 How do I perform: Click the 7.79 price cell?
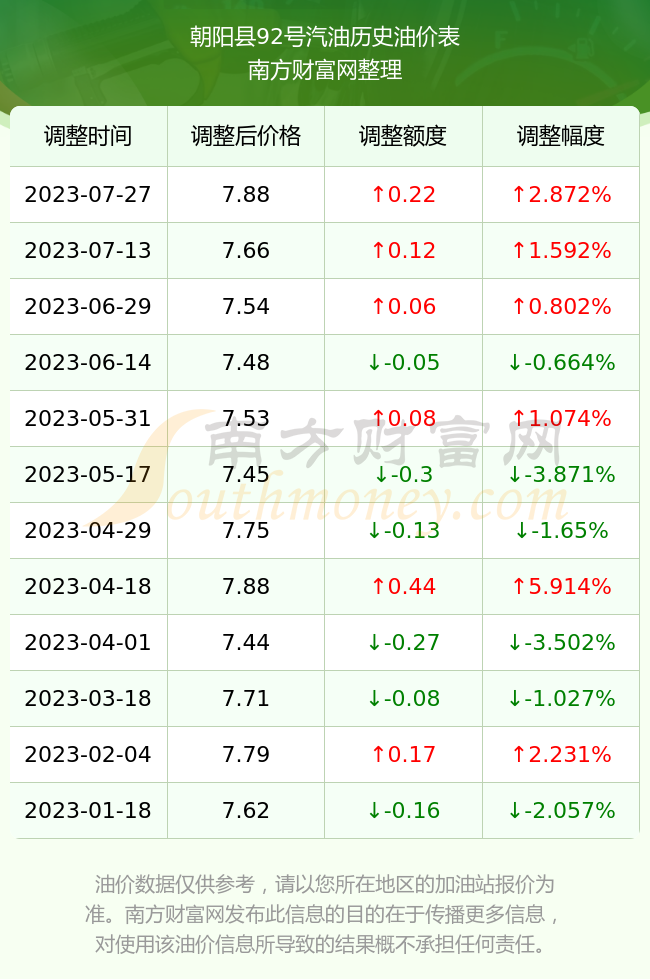click(x=246, y=754)
